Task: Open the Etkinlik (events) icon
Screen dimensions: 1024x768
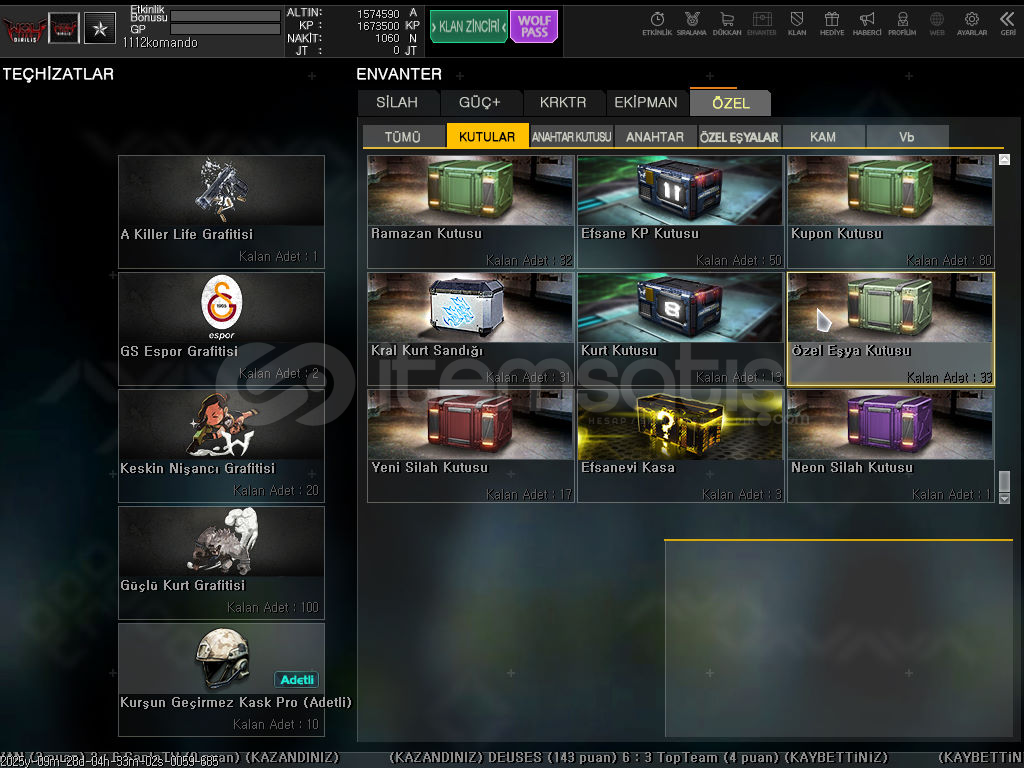Action: 657,24
